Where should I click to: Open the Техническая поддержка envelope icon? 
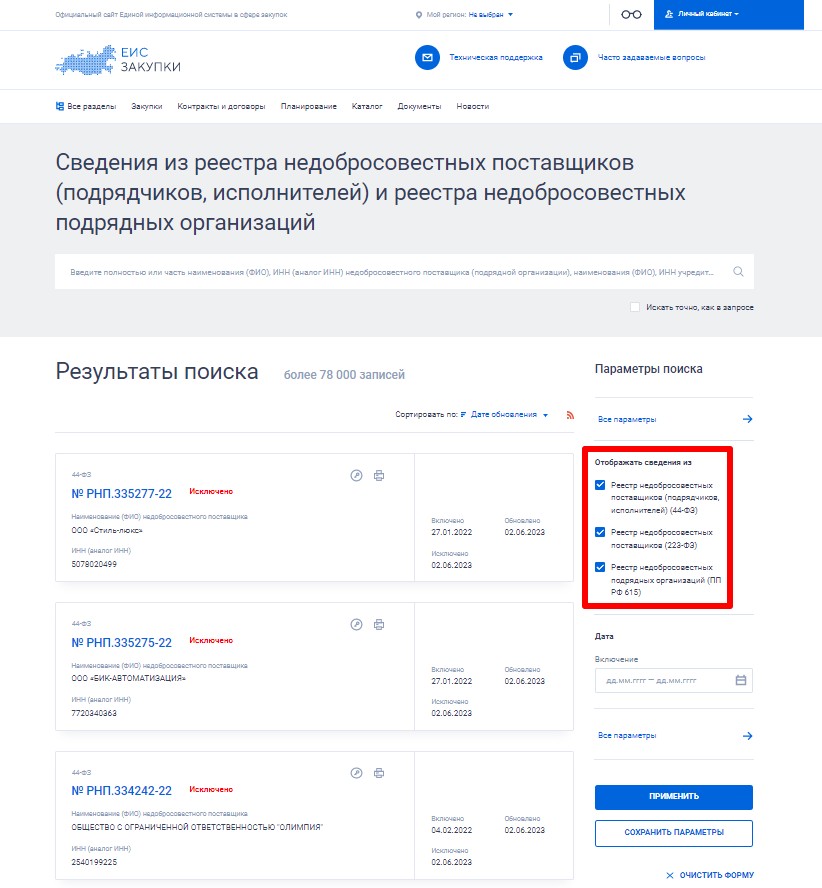[427, 57]
